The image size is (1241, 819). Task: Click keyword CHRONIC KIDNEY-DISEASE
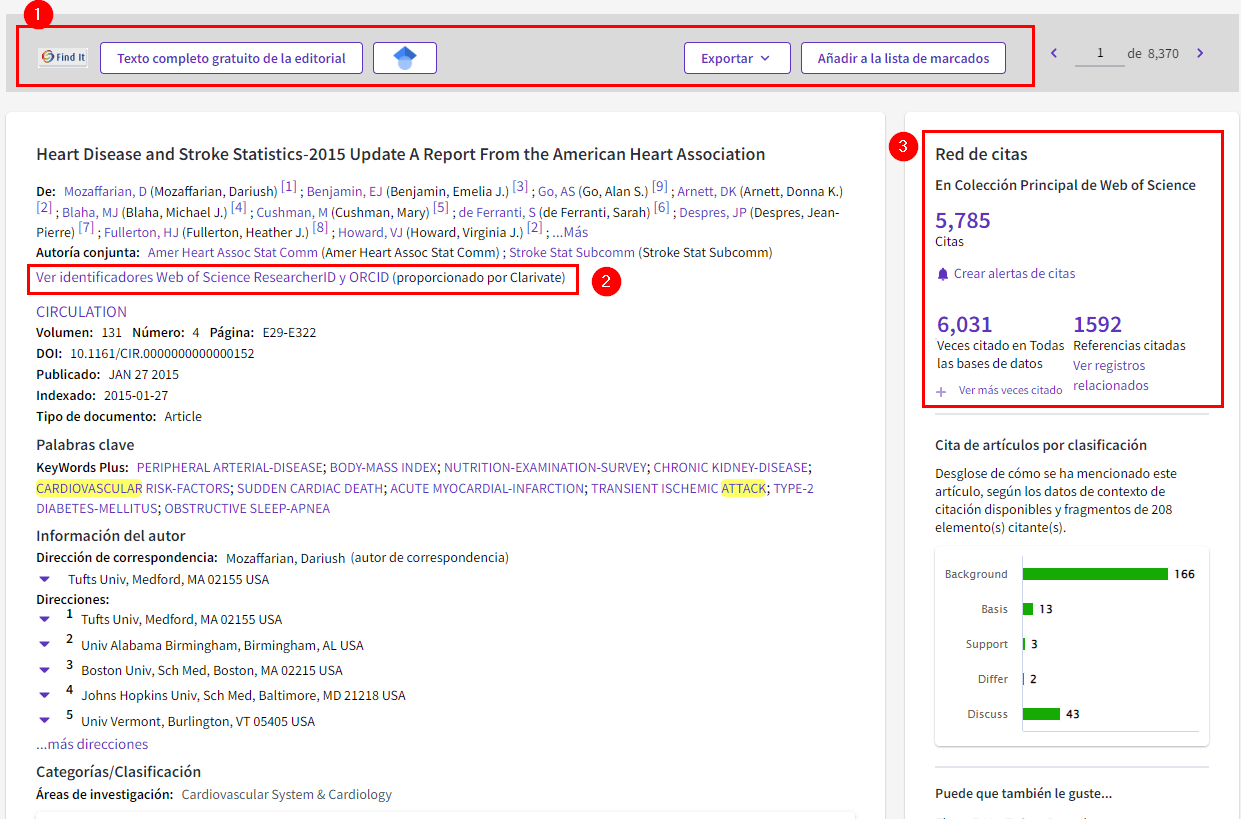[x=731, y=467]
